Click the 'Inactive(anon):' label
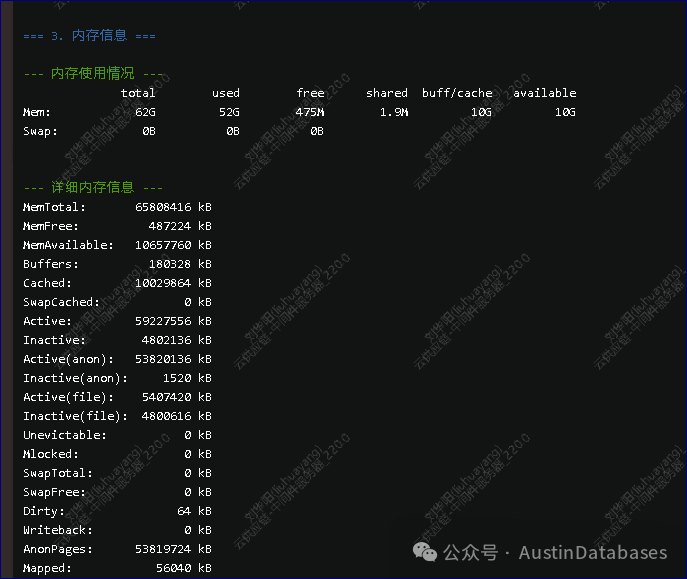Screen dimensions: 687x579 coord(75,378)
